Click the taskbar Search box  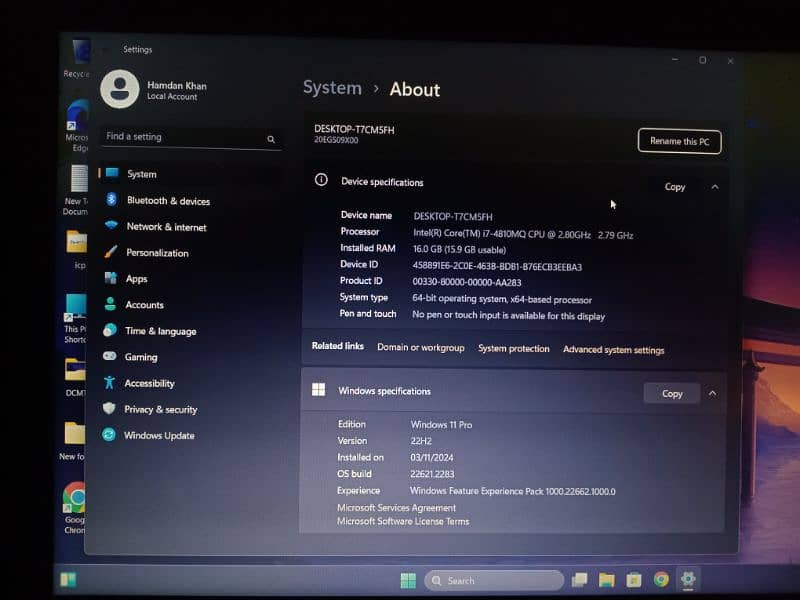click(x=494, y=580)
